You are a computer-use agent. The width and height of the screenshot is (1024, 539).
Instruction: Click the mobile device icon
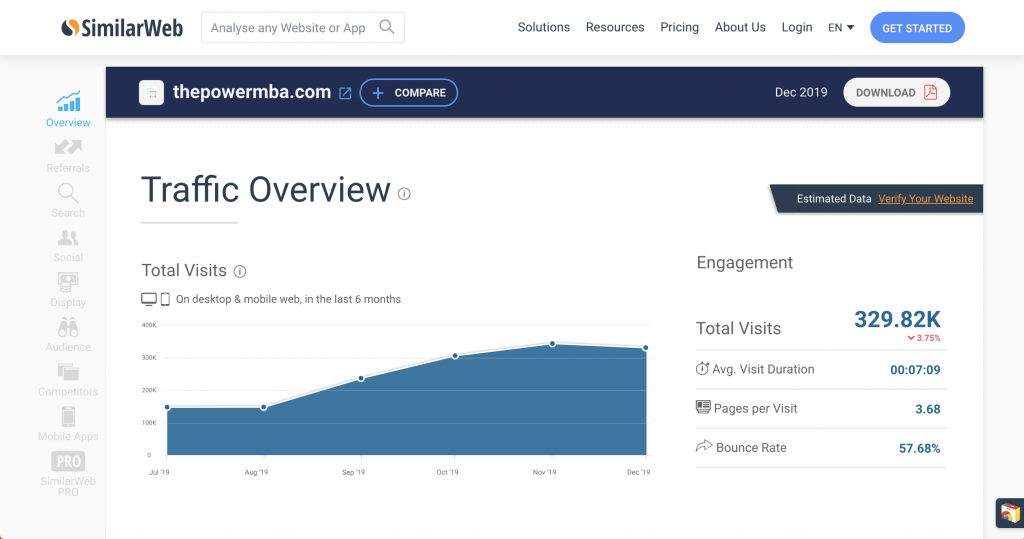click(165, 299)
